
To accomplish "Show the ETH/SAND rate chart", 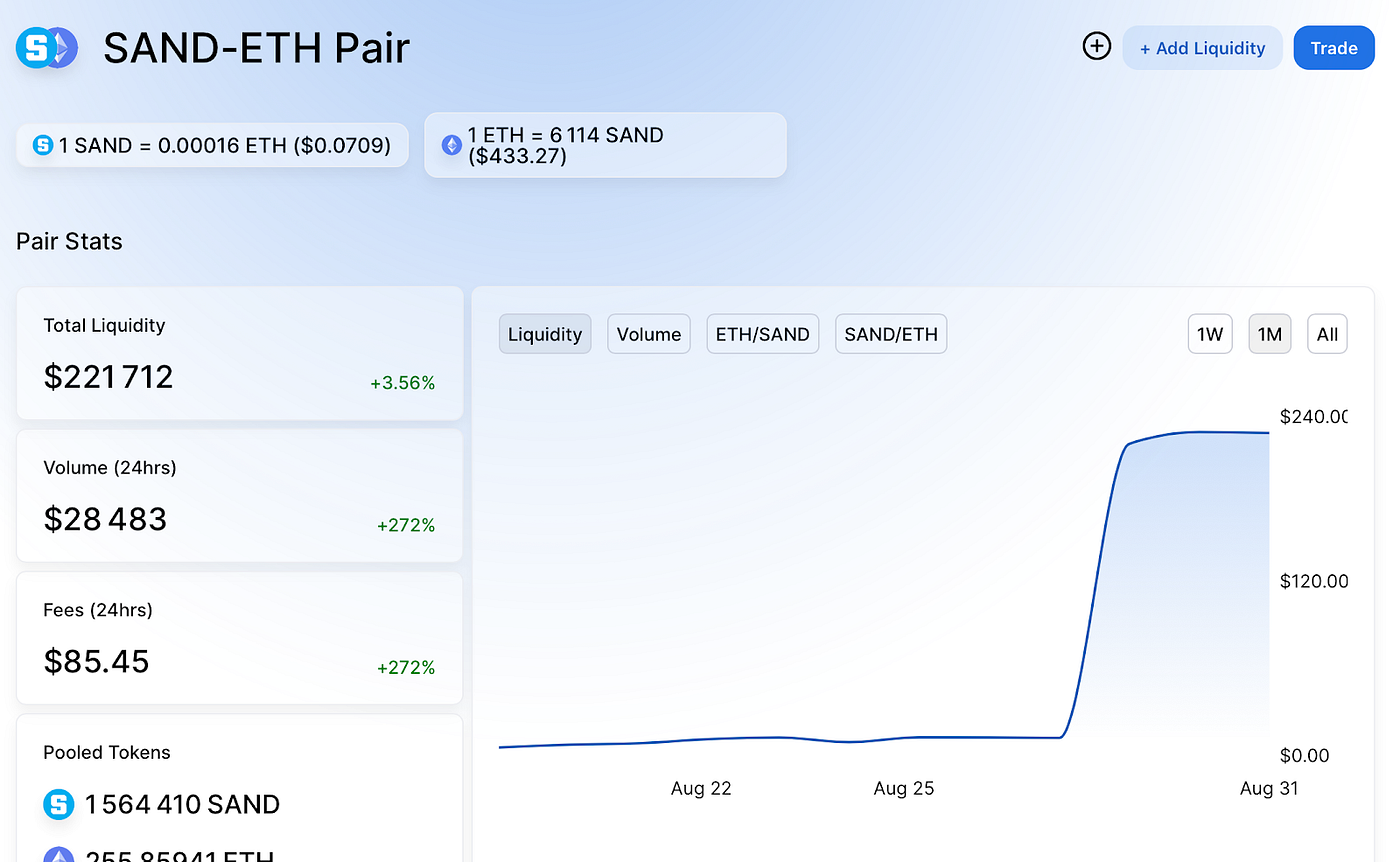I will coord(763,334).
